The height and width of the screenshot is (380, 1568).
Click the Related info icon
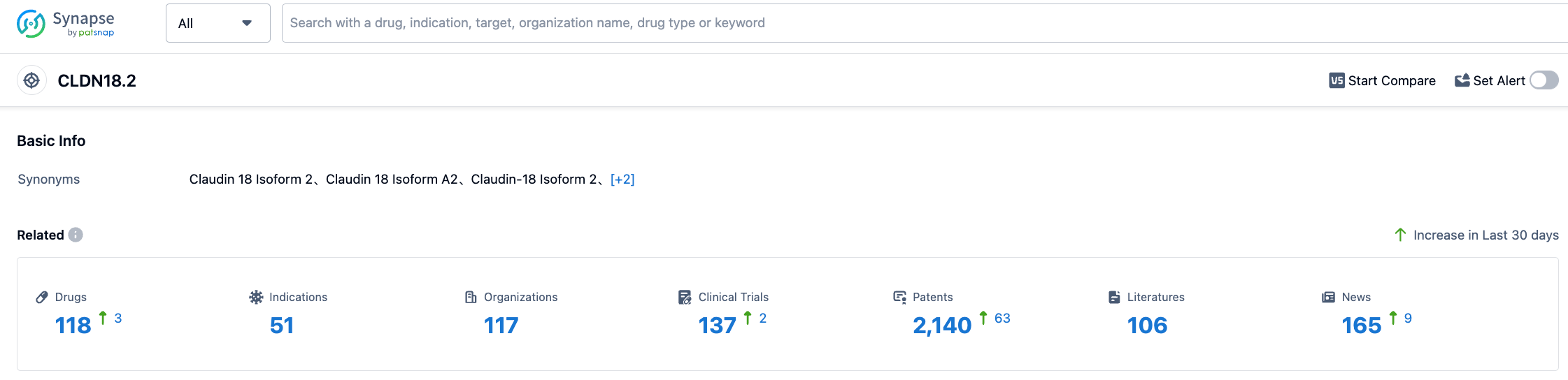76,235
